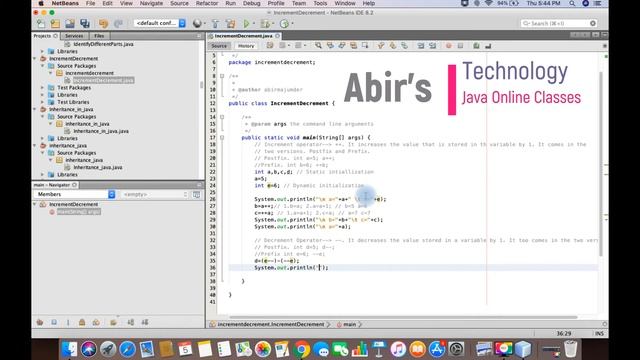Open Photos app from the Dock

(x=263, y=349)
